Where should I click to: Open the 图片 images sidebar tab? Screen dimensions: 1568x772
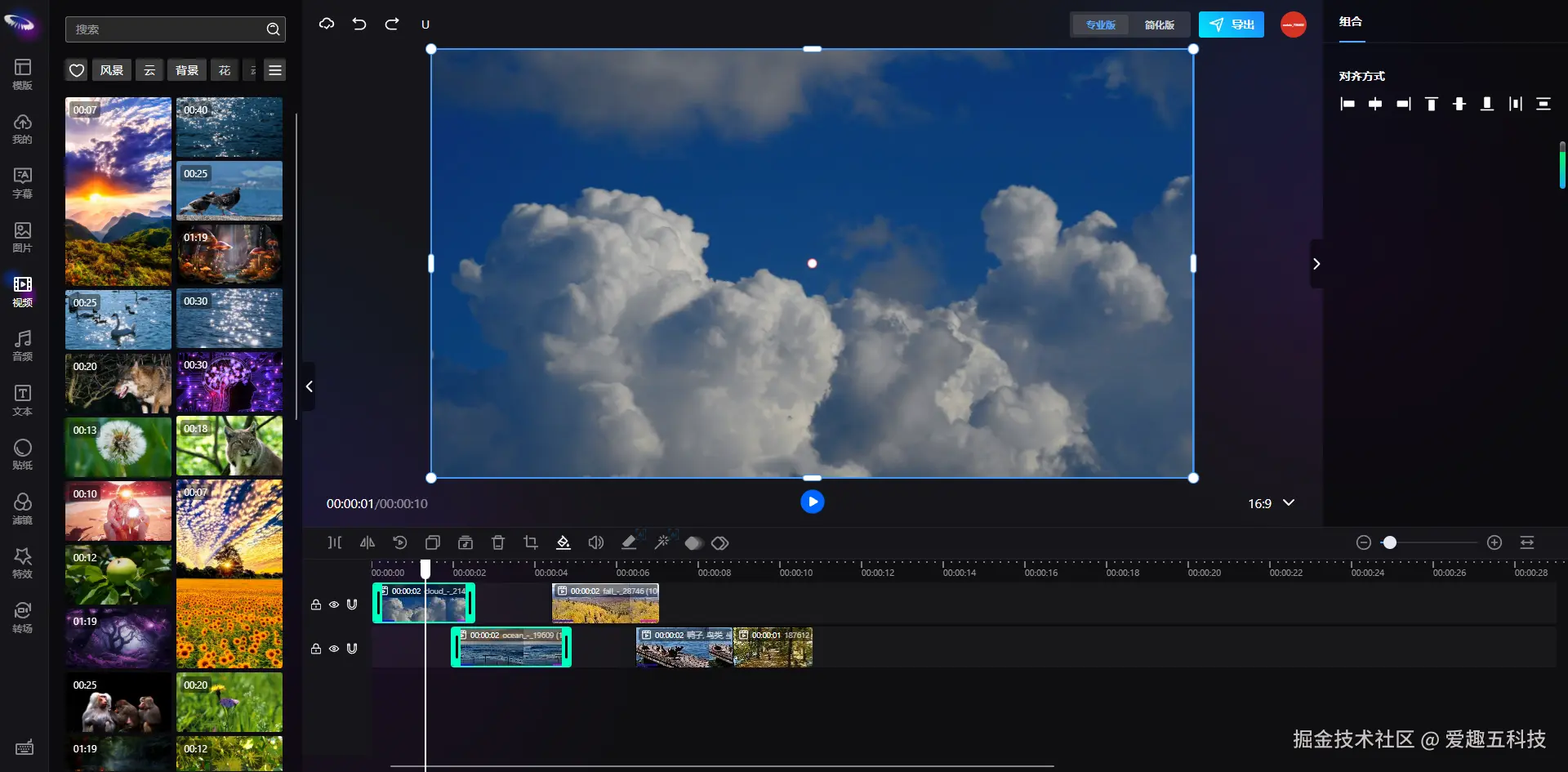pyautogui.click(x=23, y=237)
